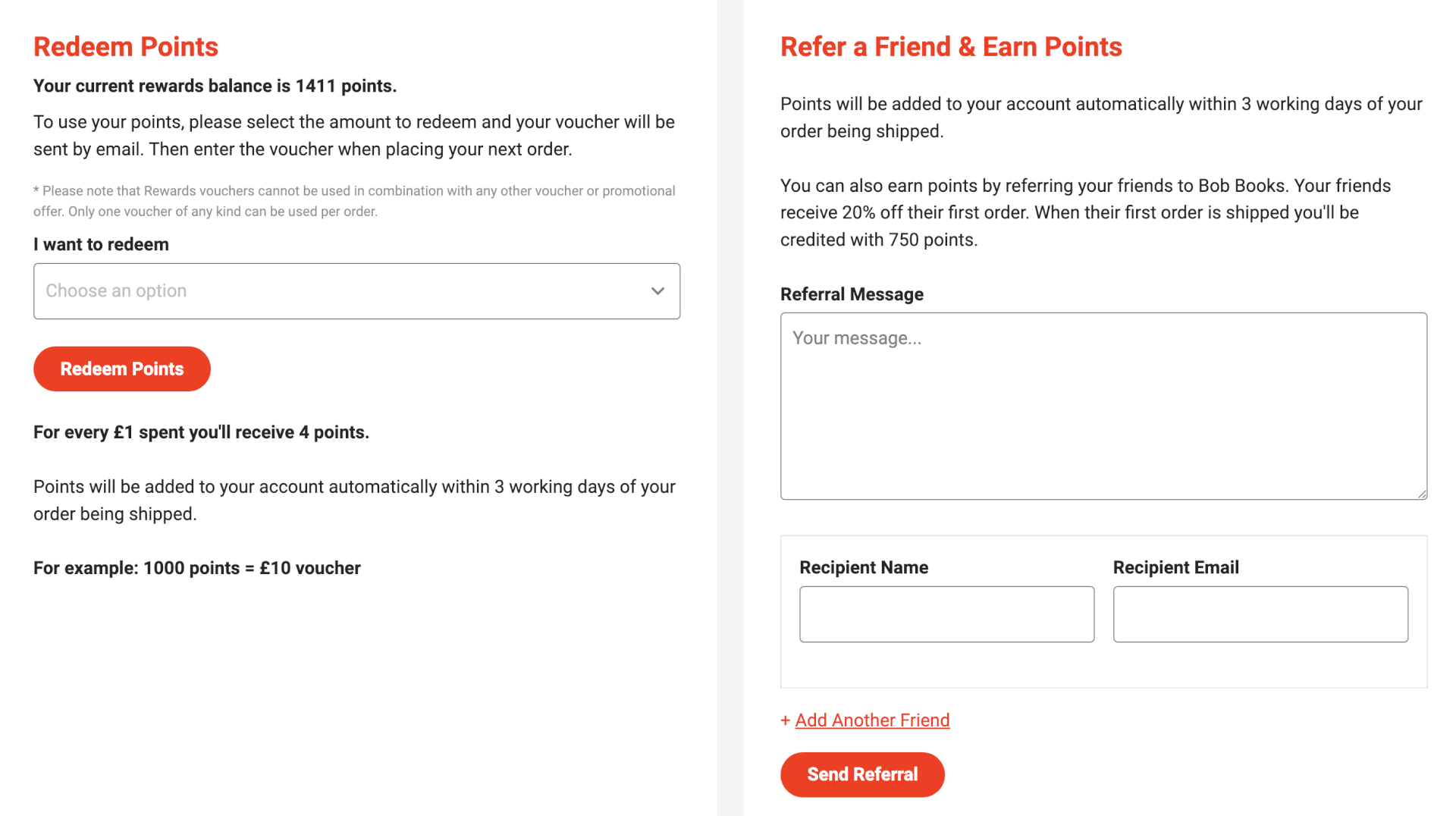Focus the Referral Message text area
The width and height of the screenshot is (1456, 816).
pos(1103,406)
